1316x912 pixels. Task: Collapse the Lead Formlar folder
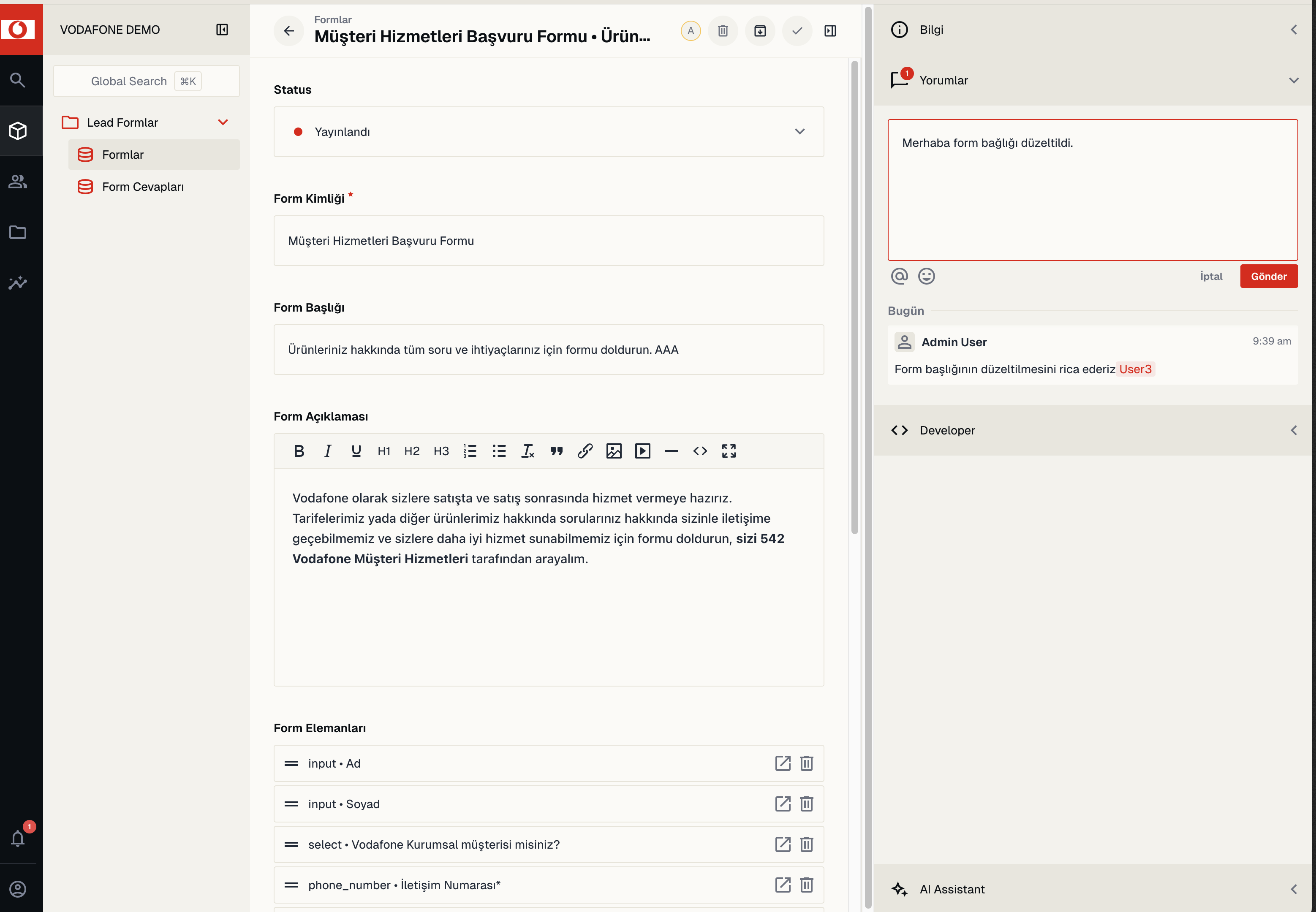pyautogui.click(x=223, y=122)
